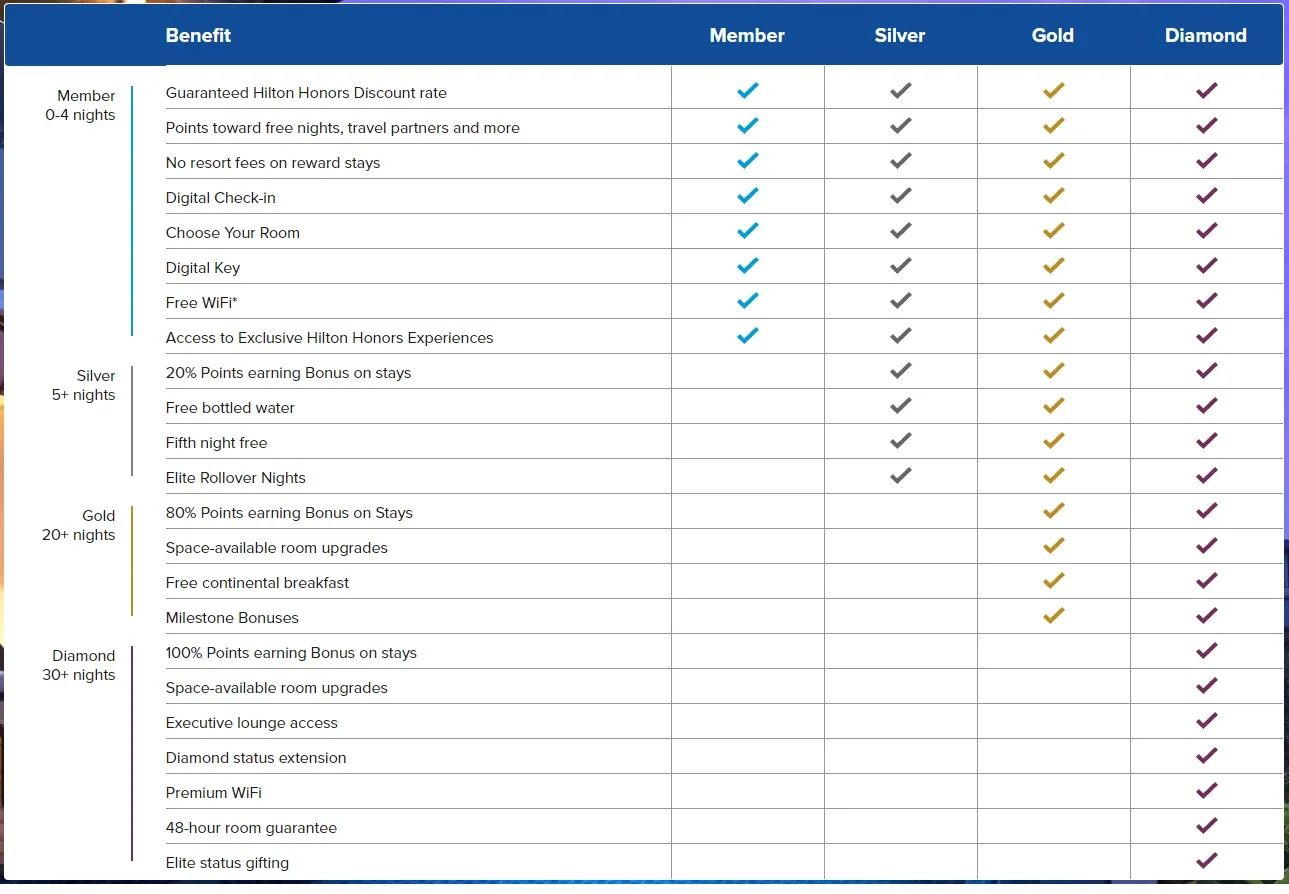Click the Diamond checkmark for Executive lounge access
The image size is (1289, 894).
coord(1207,721)
